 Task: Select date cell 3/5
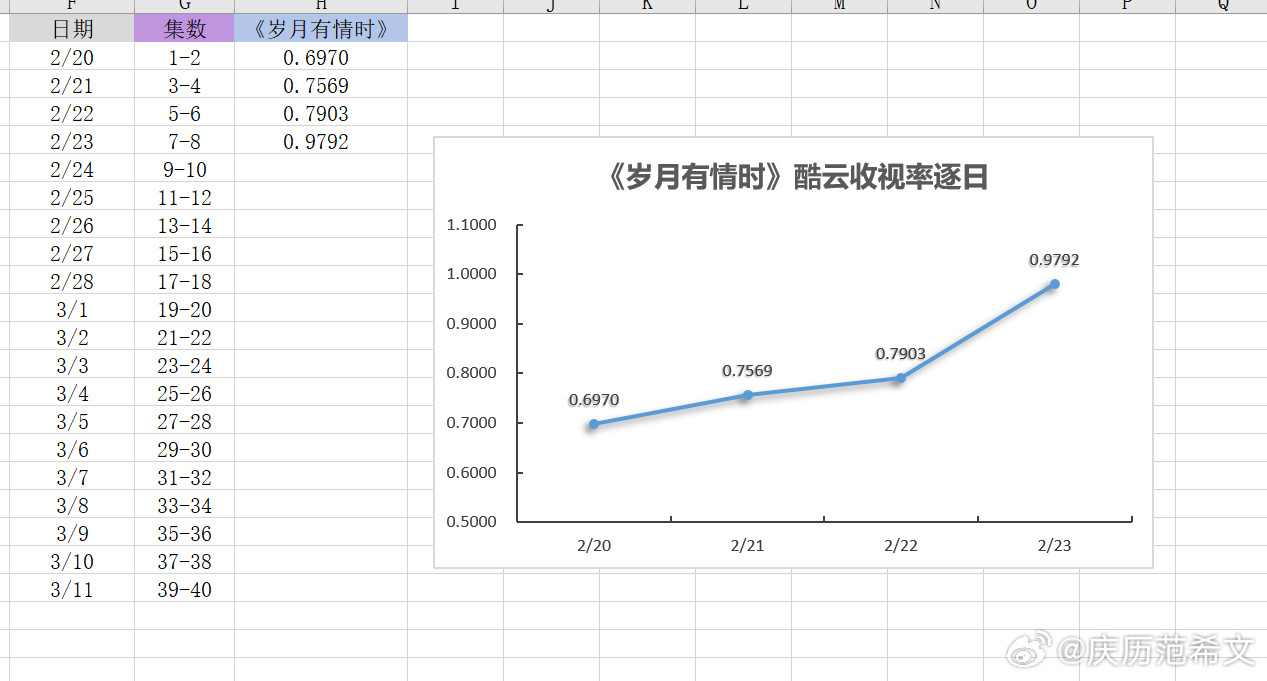coord(72,421)
